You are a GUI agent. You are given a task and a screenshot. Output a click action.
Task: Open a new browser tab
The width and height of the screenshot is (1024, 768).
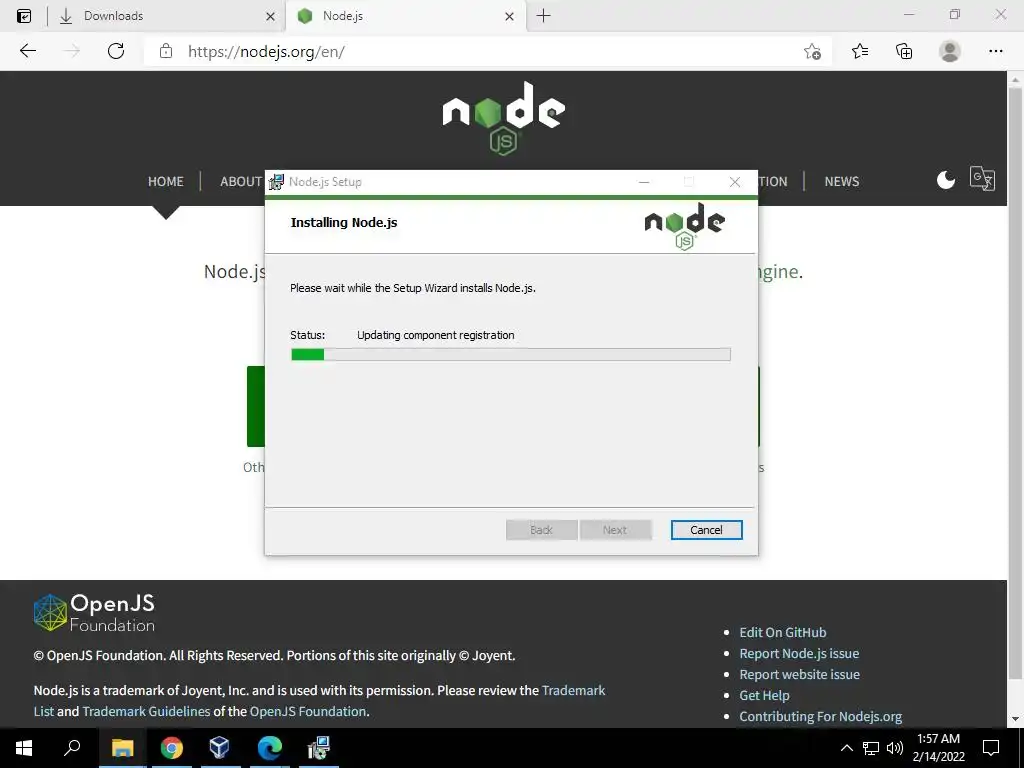[543, 16]
